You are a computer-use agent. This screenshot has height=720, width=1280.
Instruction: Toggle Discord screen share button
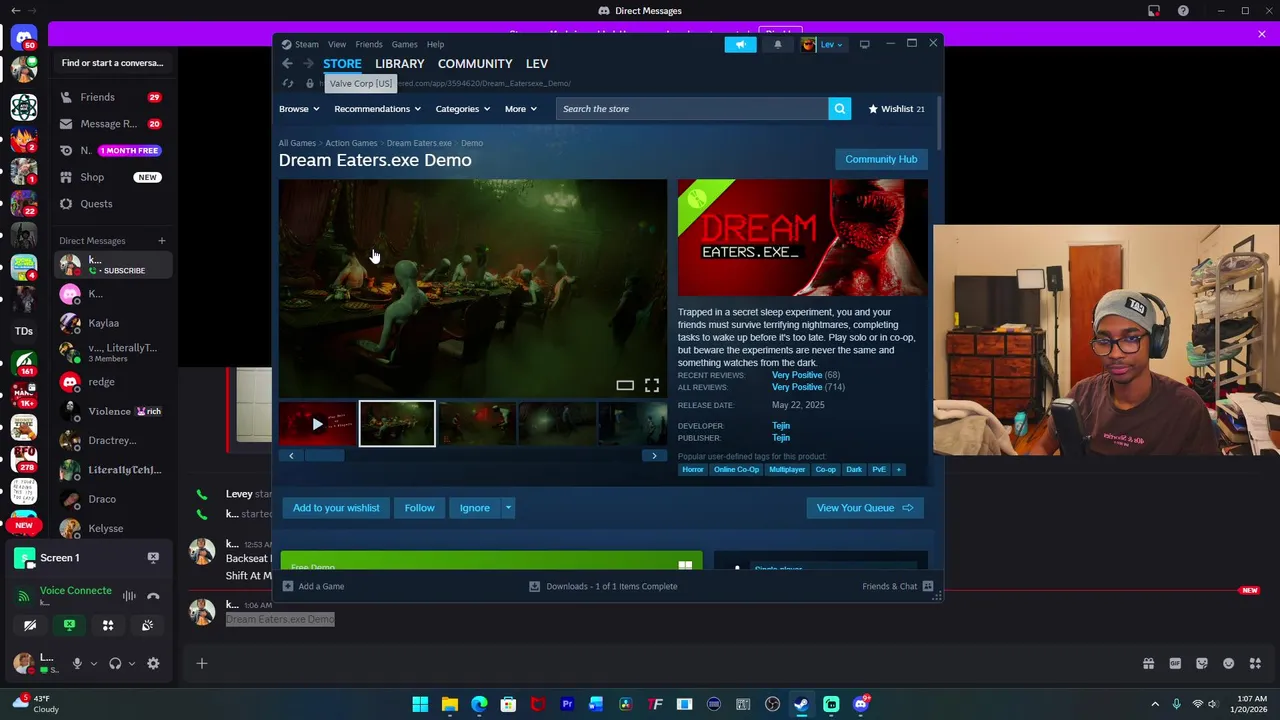click(x=69, y=625)
